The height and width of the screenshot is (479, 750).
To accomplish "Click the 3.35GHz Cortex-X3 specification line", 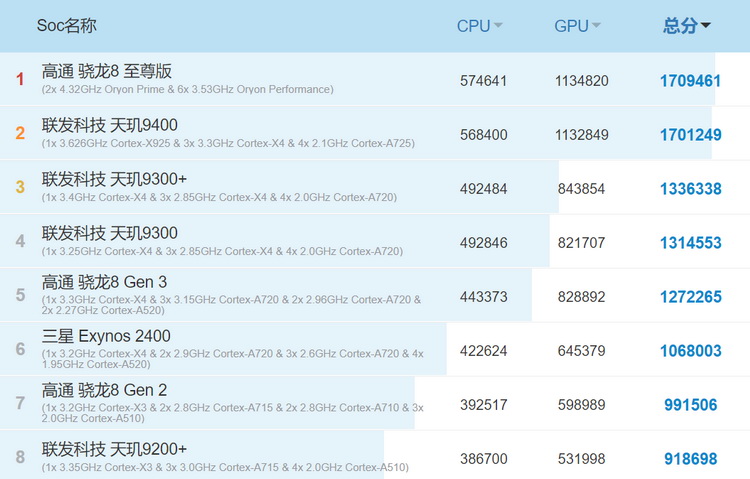I will [225, 468].
